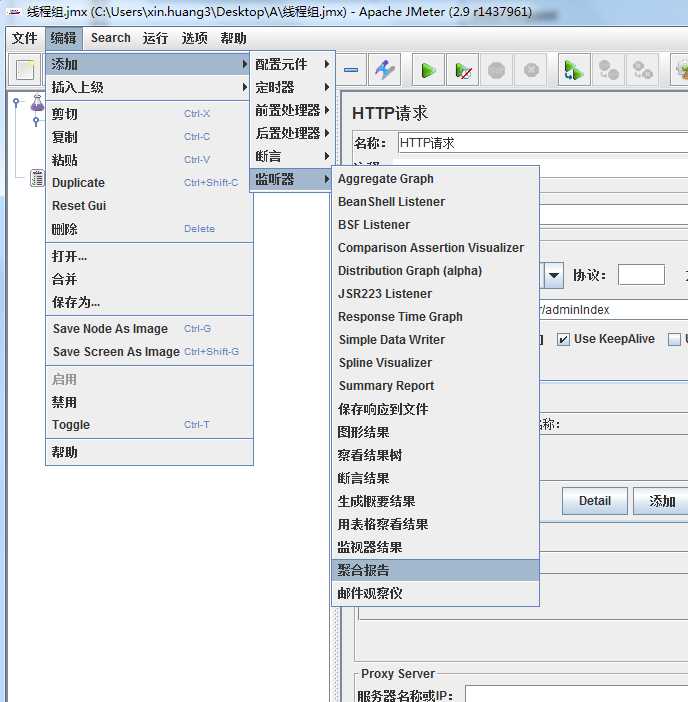Image resolution: width=688 pixels, height=702 pixels.
Task: Choose 粘贴 from the edit menu
Action: [150, 160]
